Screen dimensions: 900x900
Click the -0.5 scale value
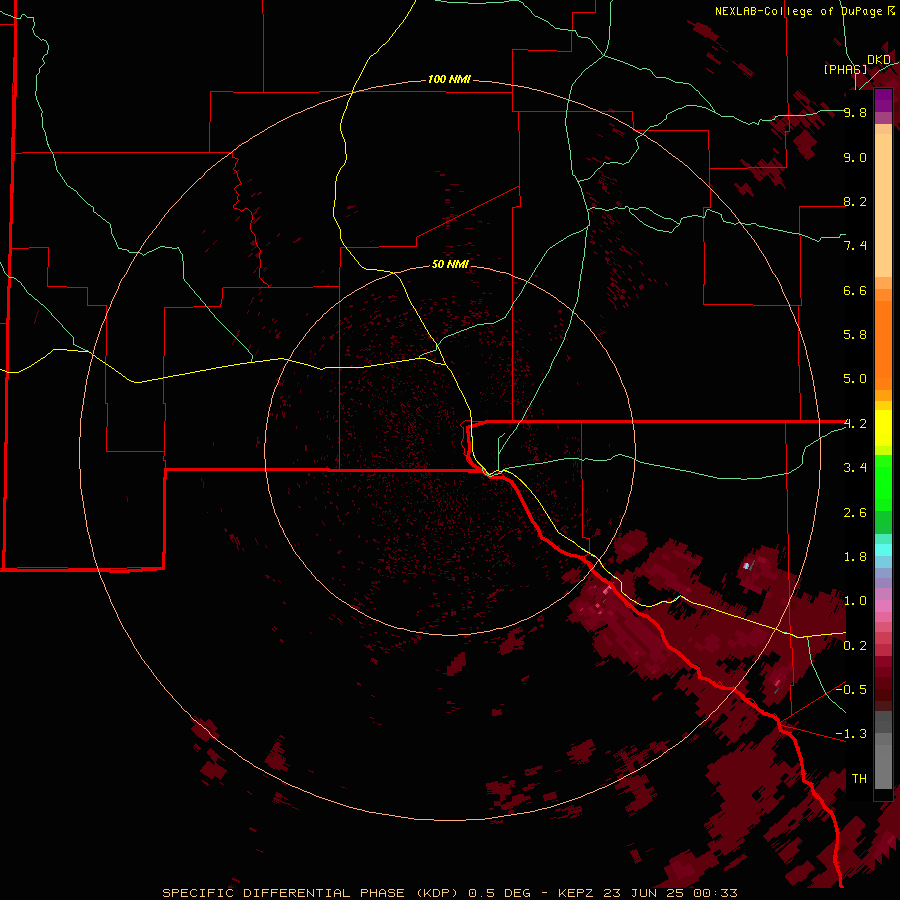pos(851,690)
